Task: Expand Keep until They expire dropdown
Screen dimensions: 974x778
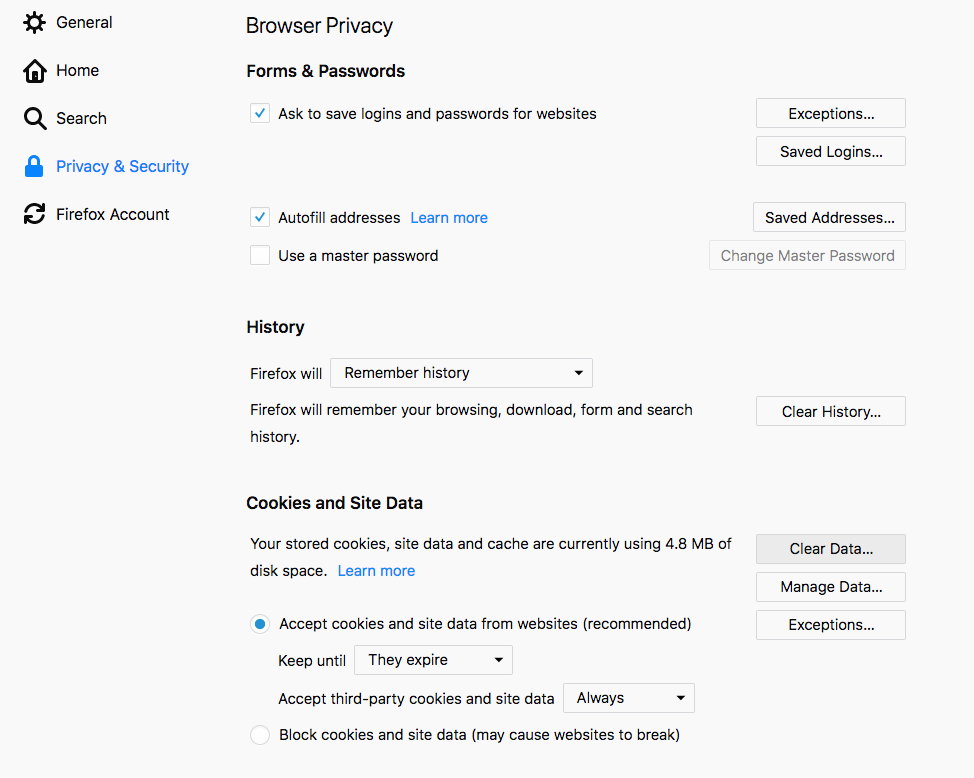Action: click(433, 660)
